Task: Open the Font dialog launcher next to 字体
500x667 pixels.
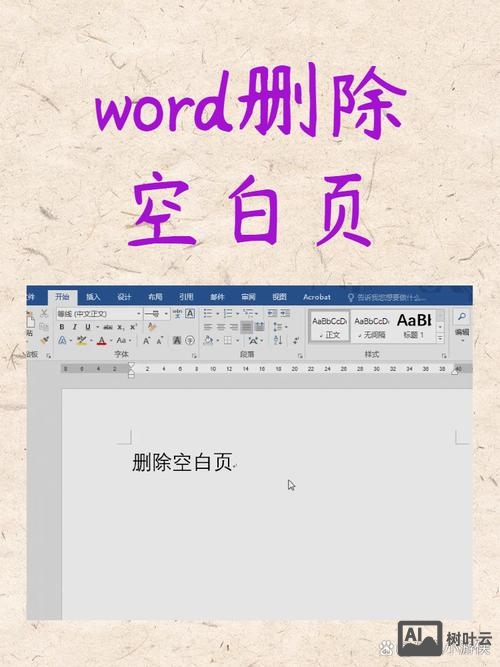Action: coord(194,355)
